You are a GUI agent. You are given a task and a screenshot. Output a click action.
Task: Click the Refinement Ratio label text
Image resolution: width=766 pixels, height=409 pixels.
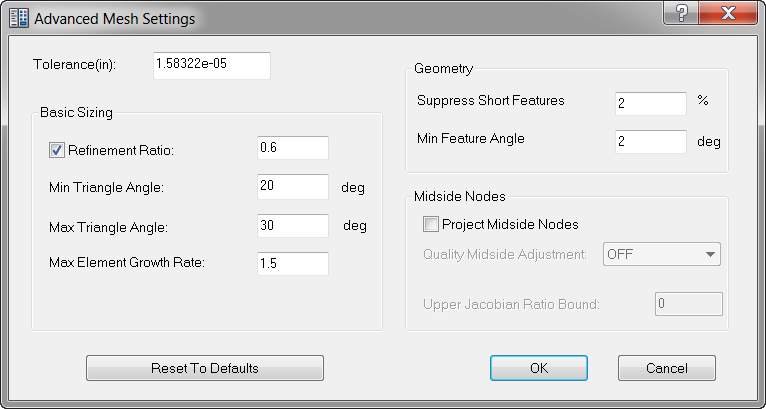121,150
